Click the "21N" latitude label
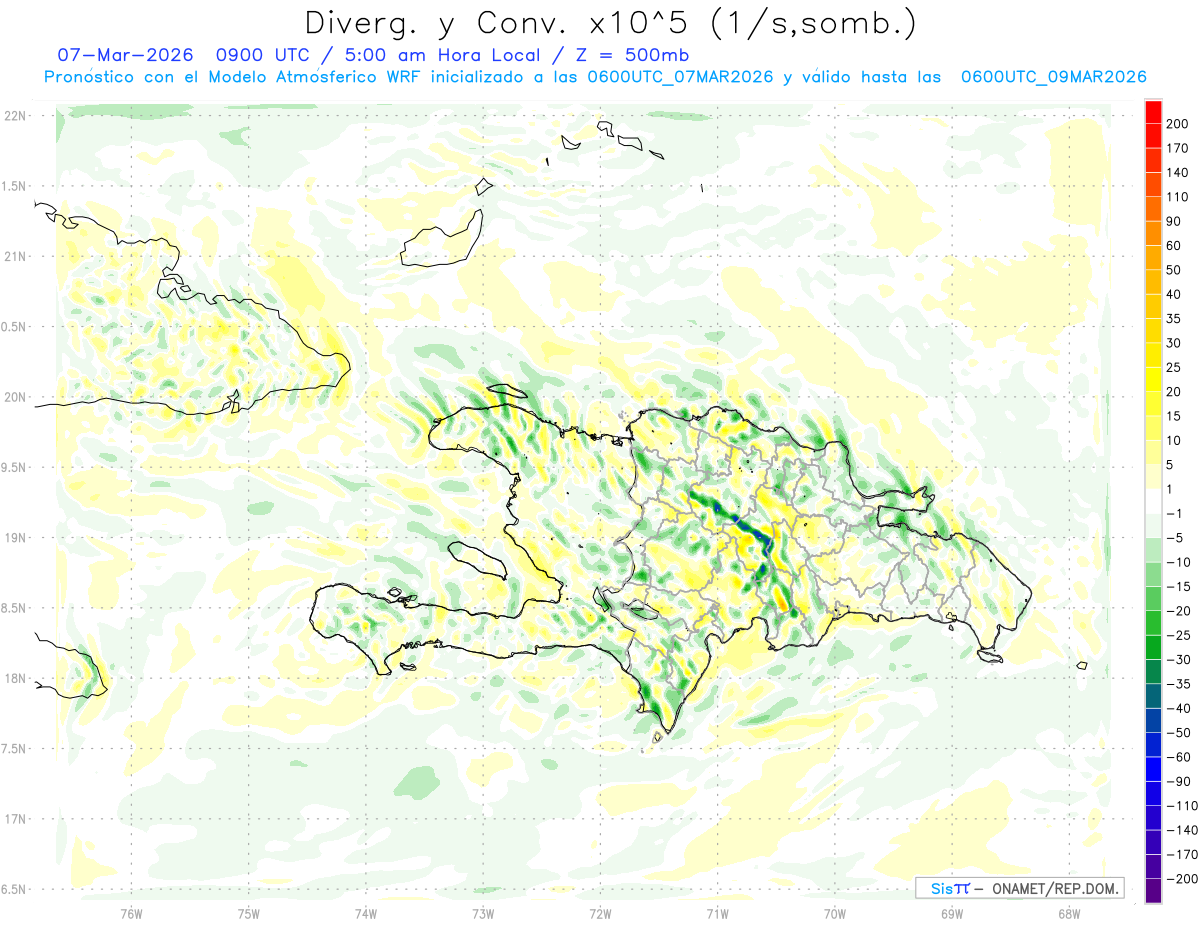Viewport: 1200px width, 927px height. [14, 256]
